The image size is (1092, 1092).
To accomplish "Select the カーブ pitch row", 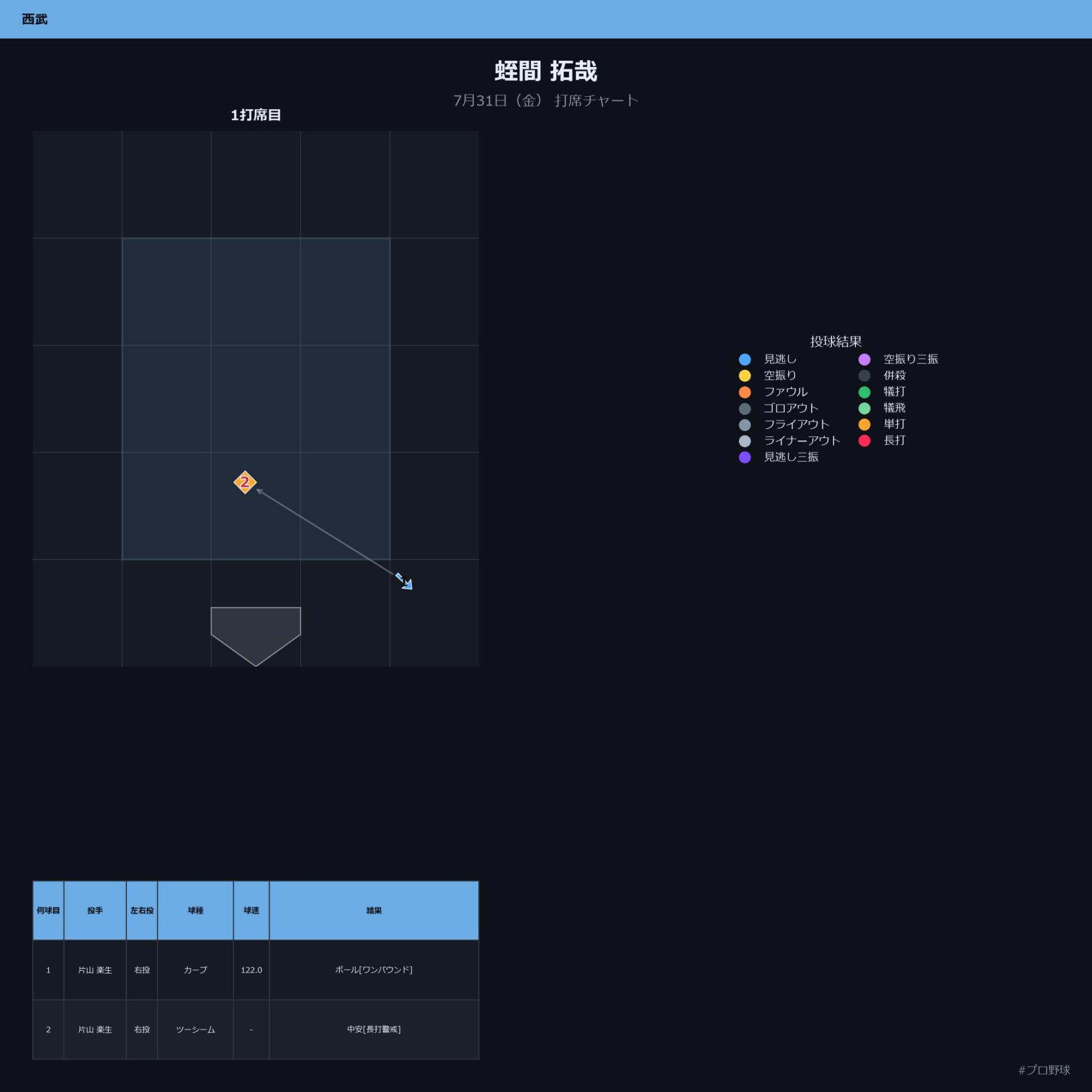I will coord(255,970).
